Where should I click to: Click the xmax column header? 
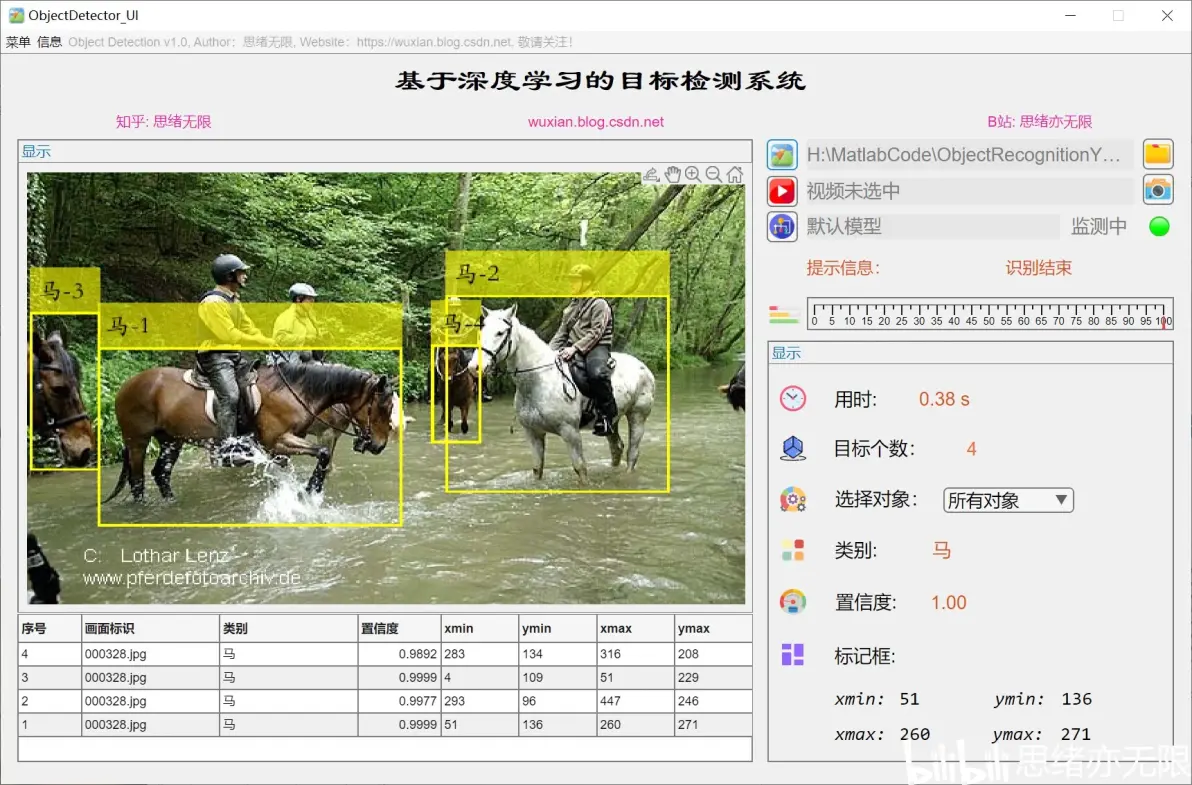pos(636,628)
